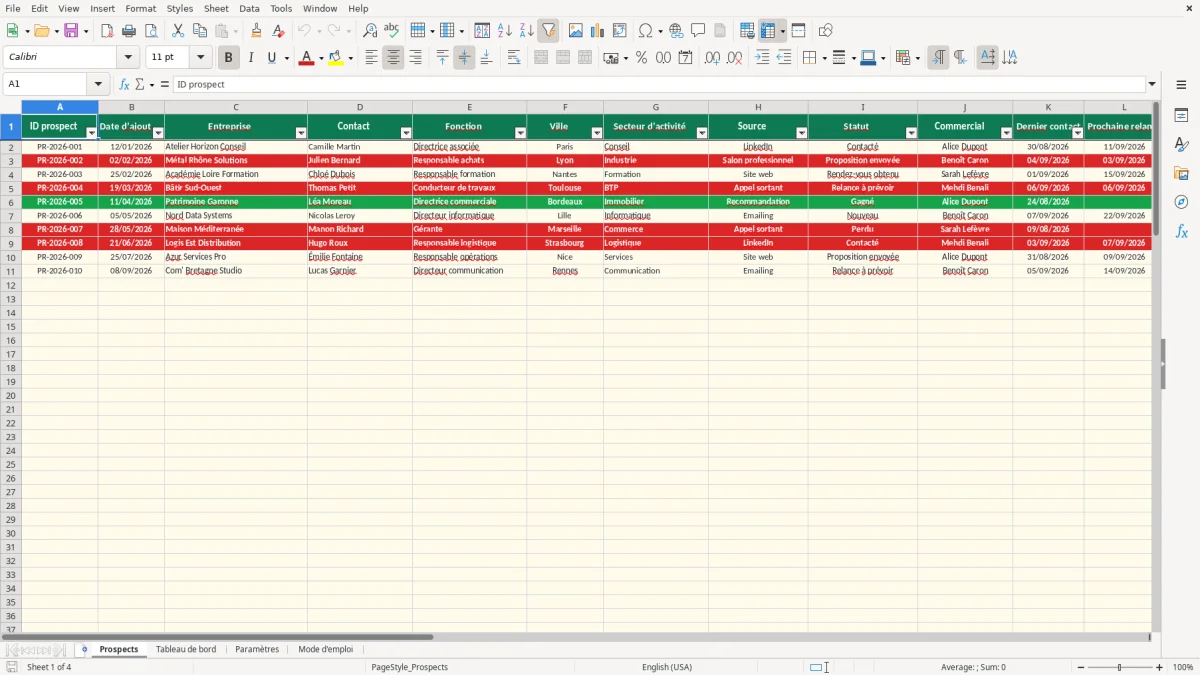Click the Select Function sigma button

(x=140, y=85)
